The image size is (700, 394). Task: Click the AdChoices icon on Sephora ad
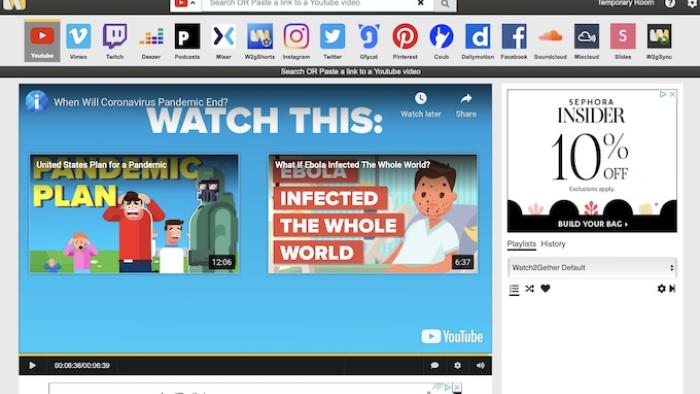pyautogui.click(x=663, y=94)
